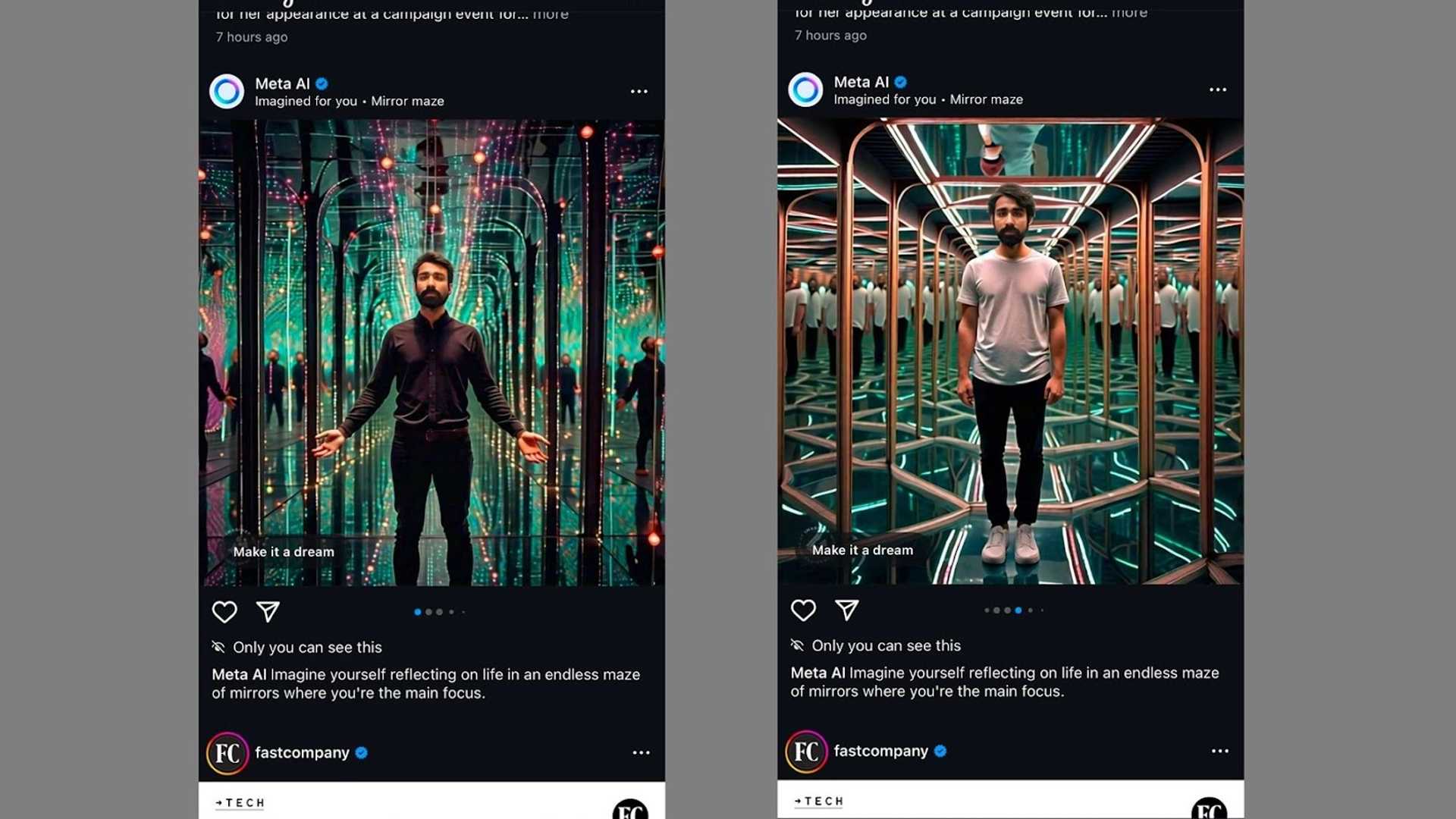
Task: Open the fastcompany FC avatar icon
Action: click(x=227, y=752)
